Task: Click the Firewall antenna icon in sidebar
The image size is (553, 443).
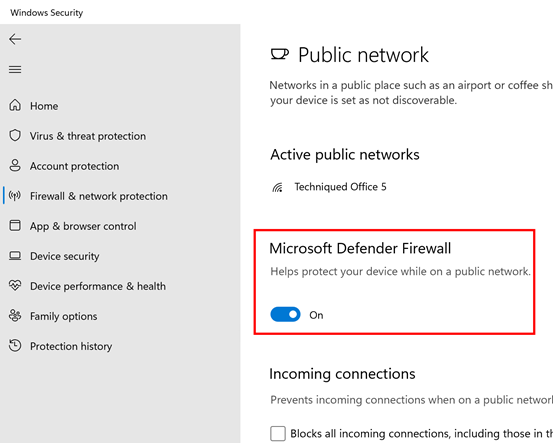Action: click(x=15, y=195)
